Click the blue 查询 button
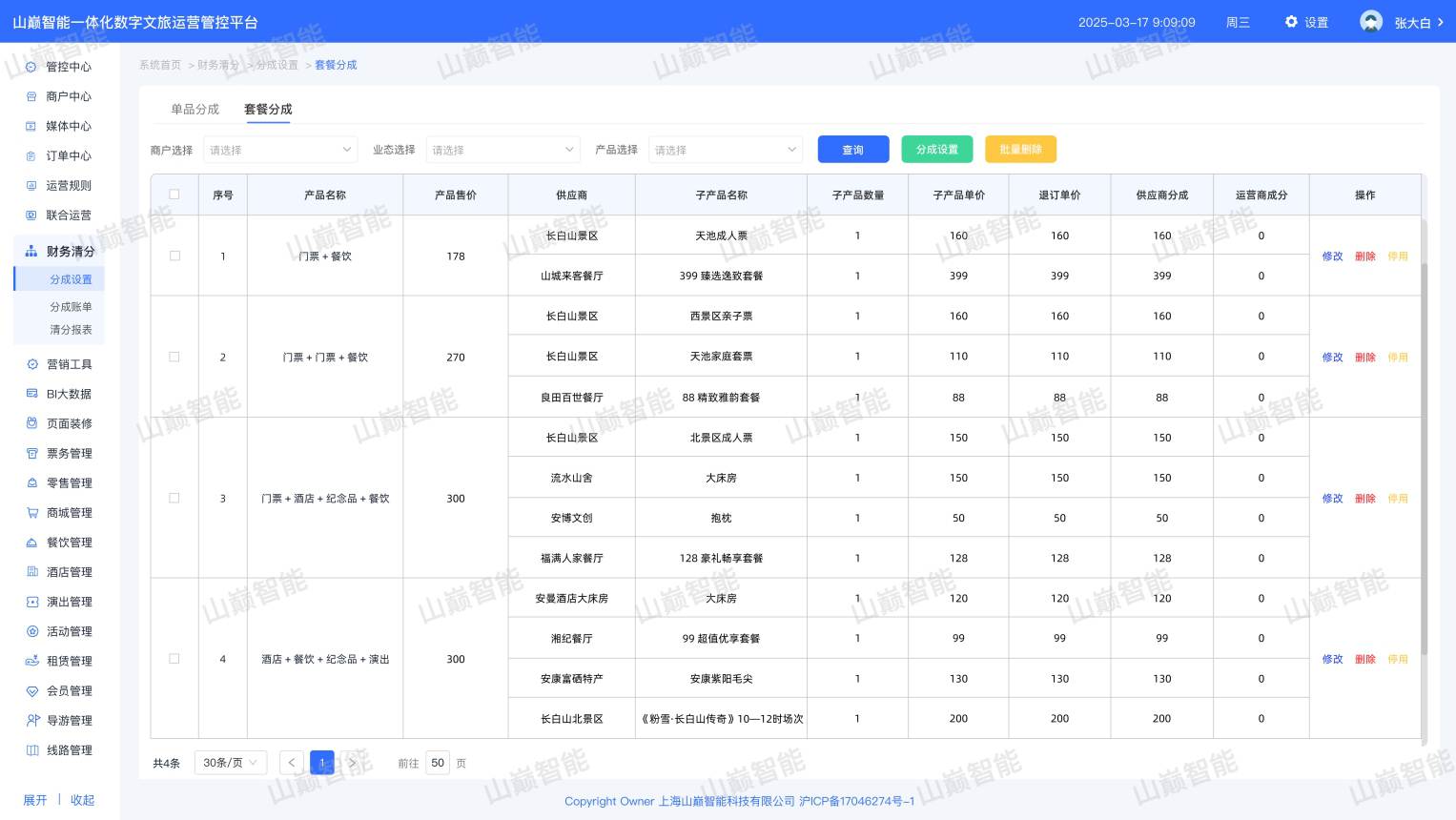The height and width of the screenshot is (820, 1456). tap(852, 150)
